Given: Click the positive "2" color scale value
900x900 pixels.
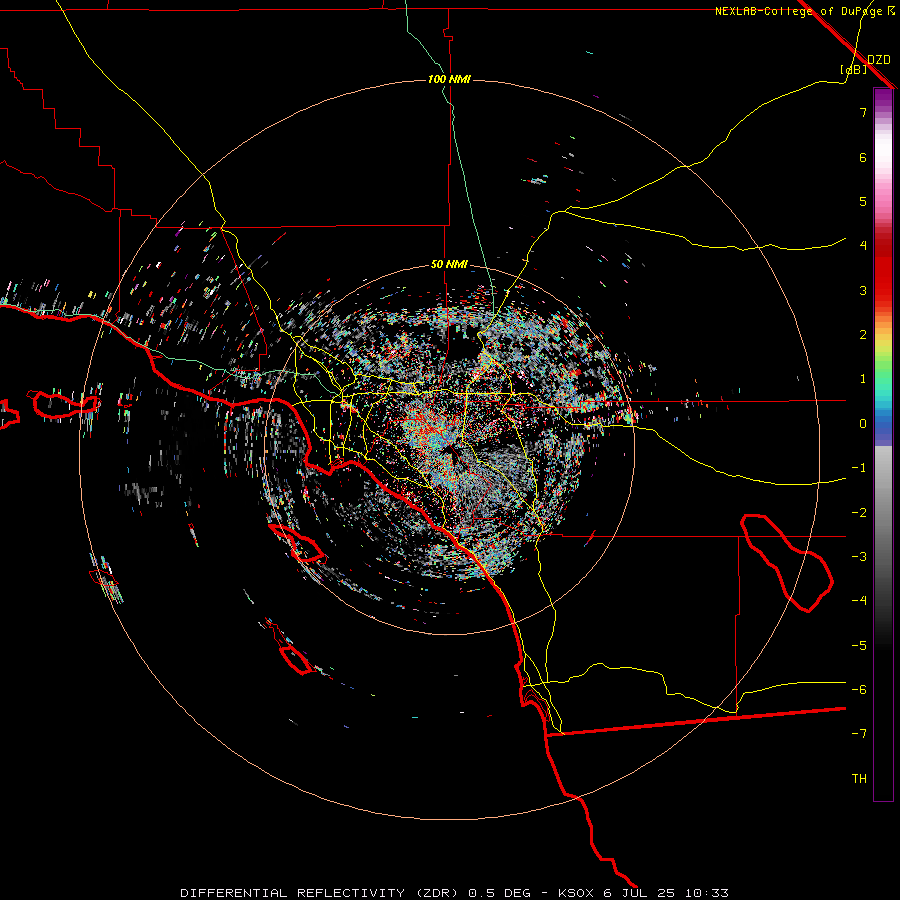Looking at the screenshot, I should coord(863,335).
